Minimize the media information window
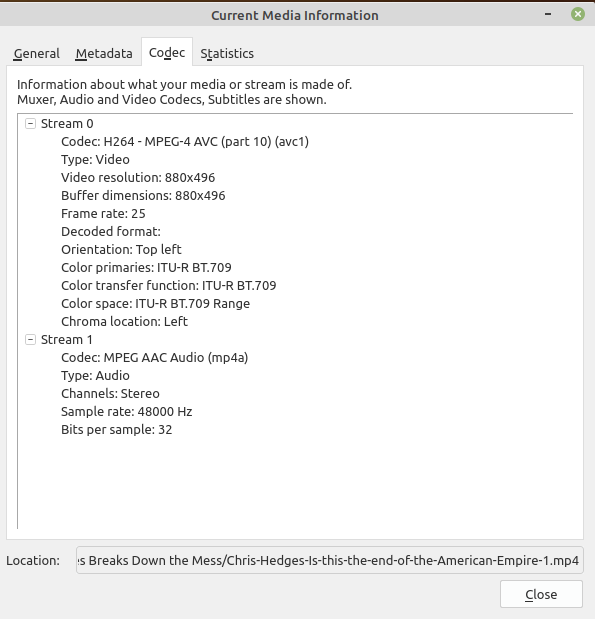Viewport: 595px width, 619px height. pos(548,14)
